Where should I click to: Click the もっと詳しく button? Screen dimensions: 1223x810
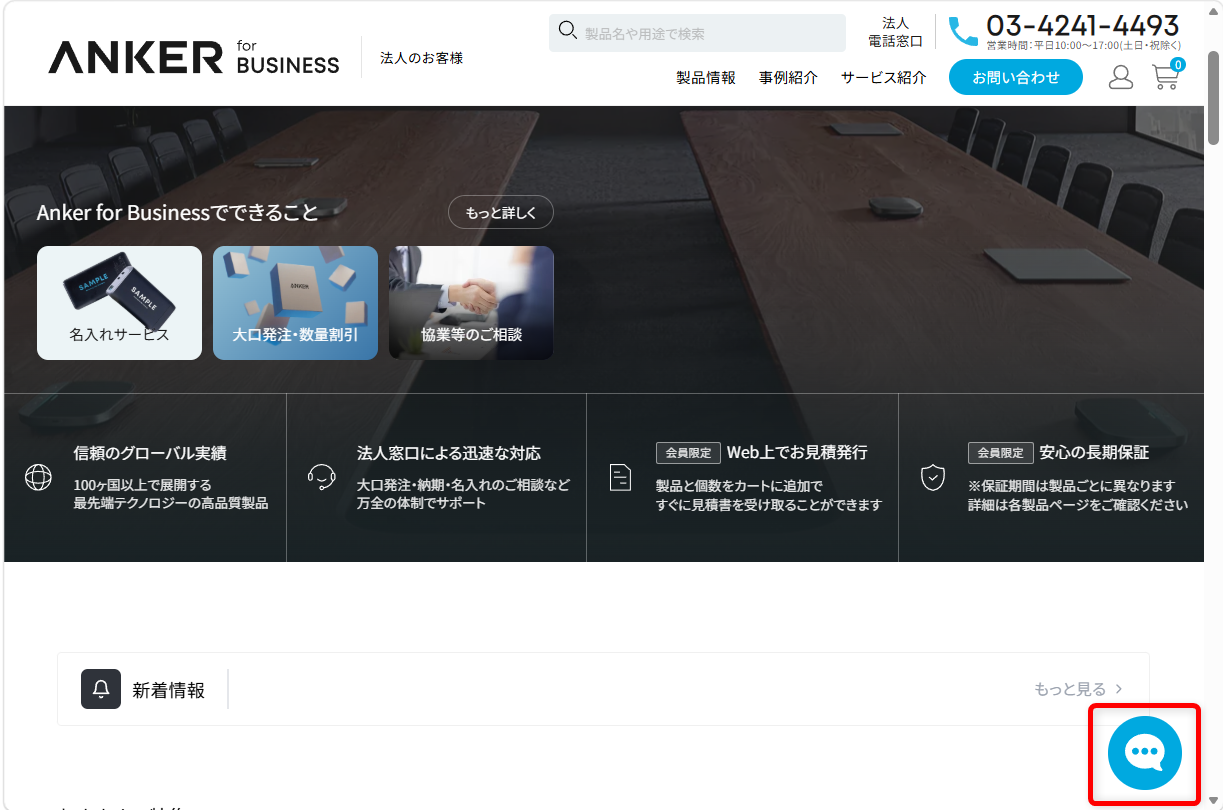[x=501, y=212]
